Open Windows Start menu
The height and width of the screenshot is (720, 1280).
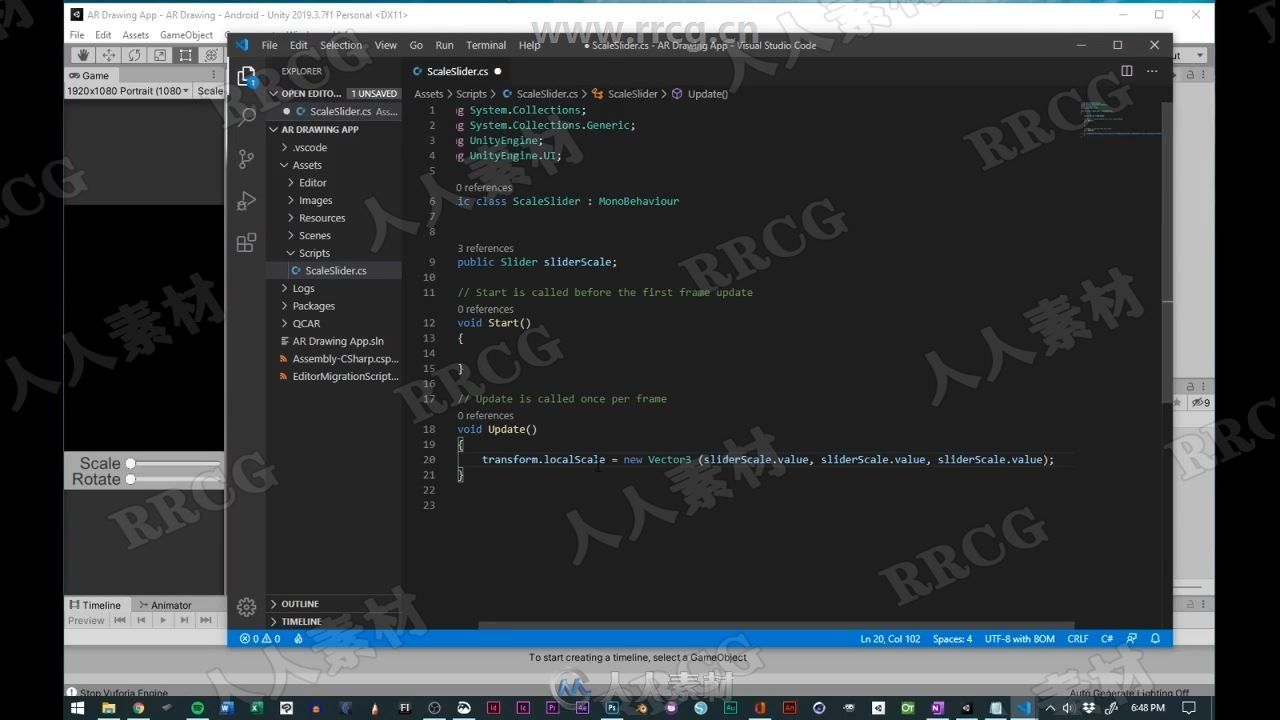(x=77, y=708)
